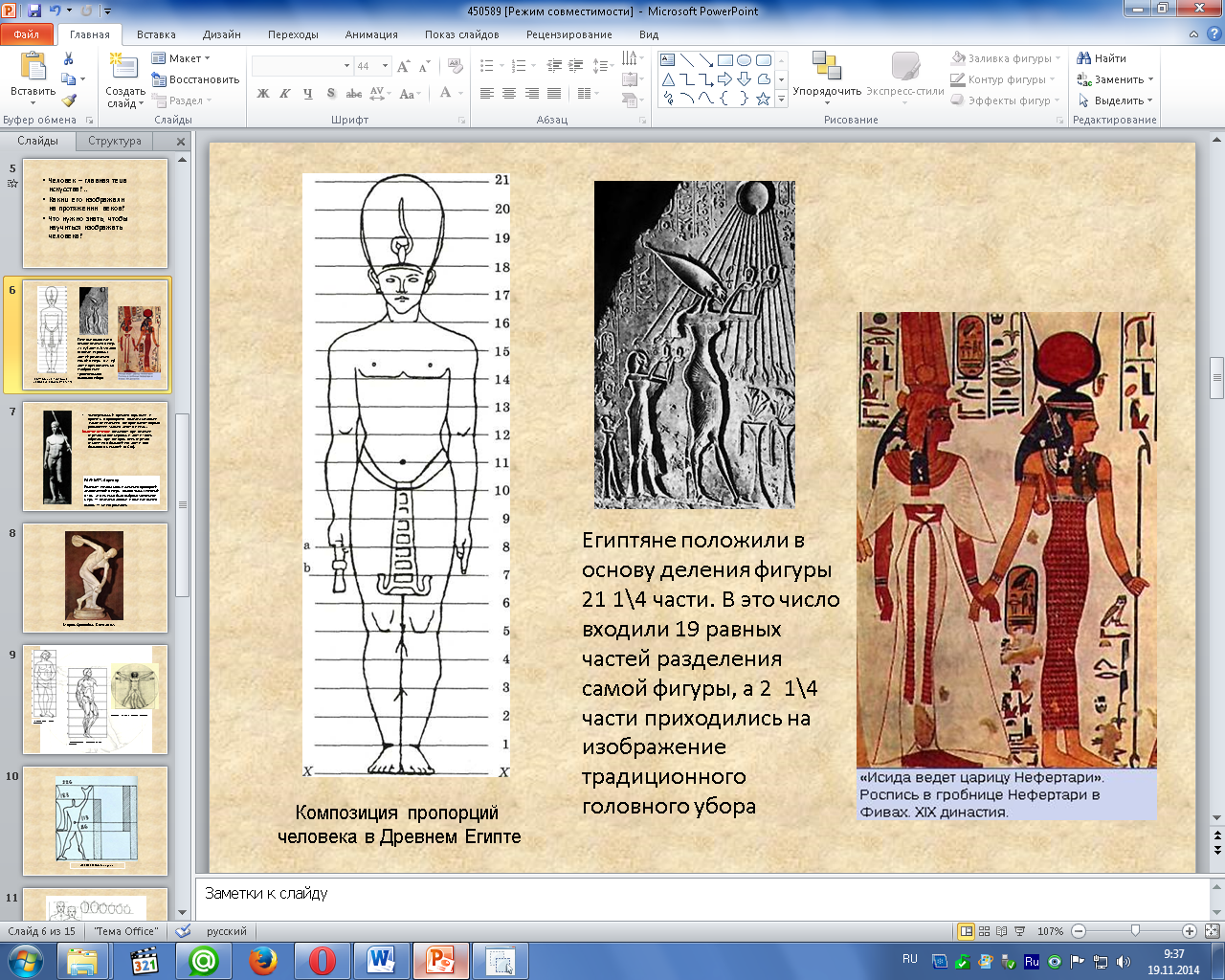Increase list indent level icon
The height and width of the screenshot is (980, 1225).
pyautogui.click(x=575, y=66)
